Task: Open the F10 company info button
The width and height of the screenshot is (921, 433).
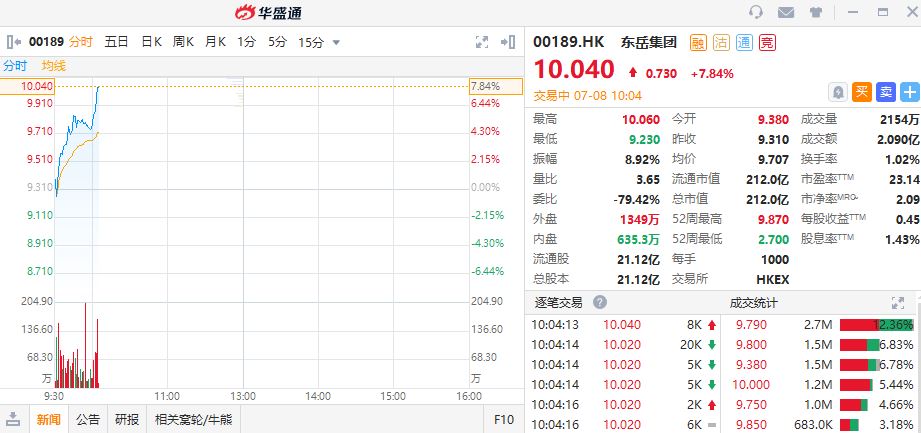Action: coord(504,419)
